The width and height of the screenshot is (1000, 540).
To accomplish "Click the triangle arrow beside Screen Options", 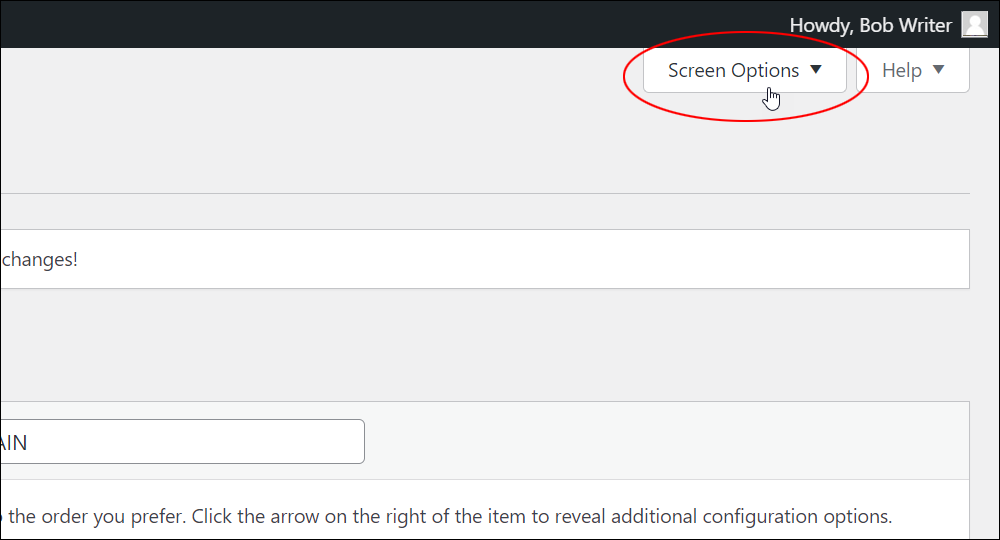I will point(816,69).
